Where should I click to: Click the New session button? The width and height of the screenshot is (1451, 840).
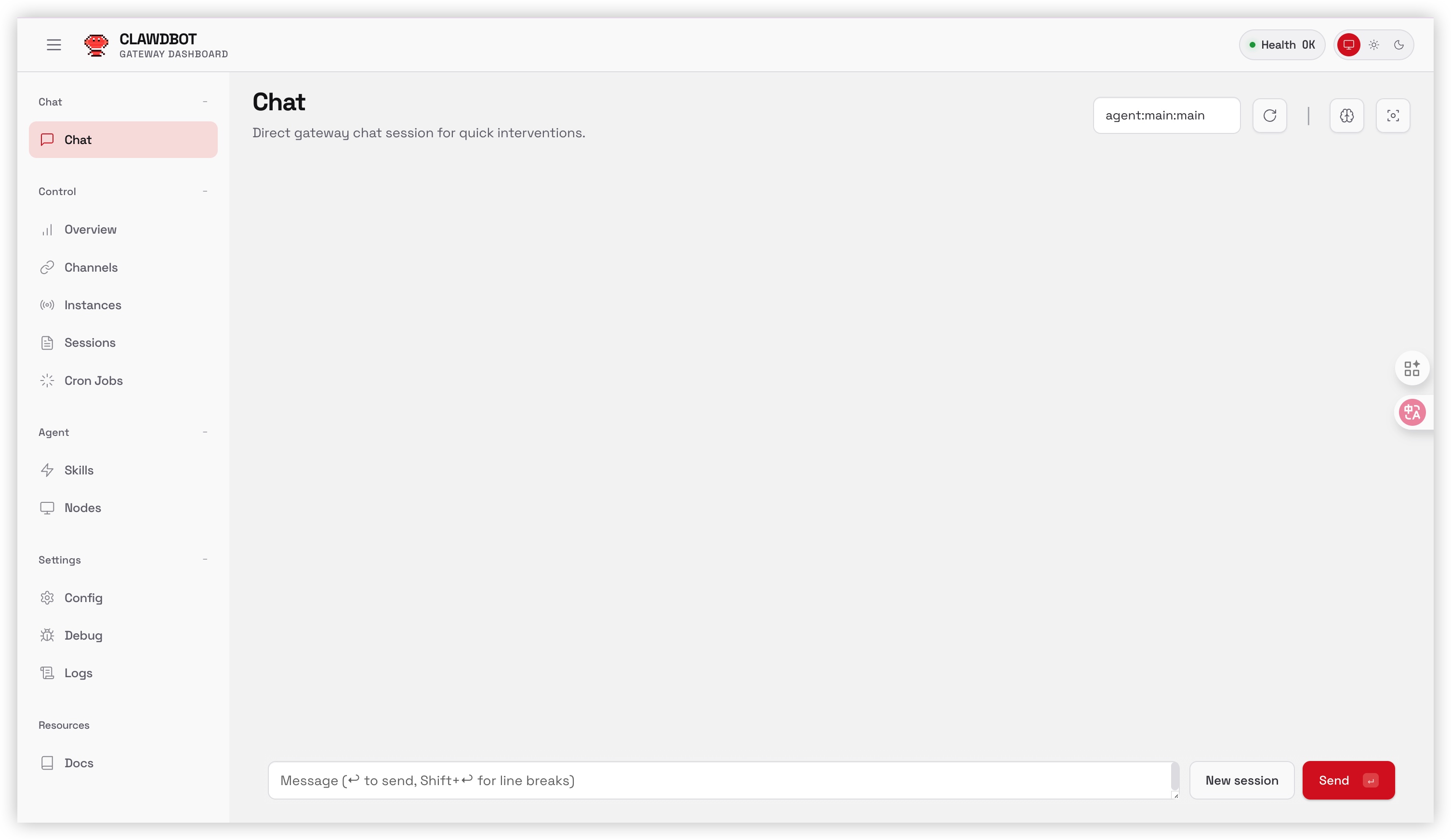coord(1241,780)
